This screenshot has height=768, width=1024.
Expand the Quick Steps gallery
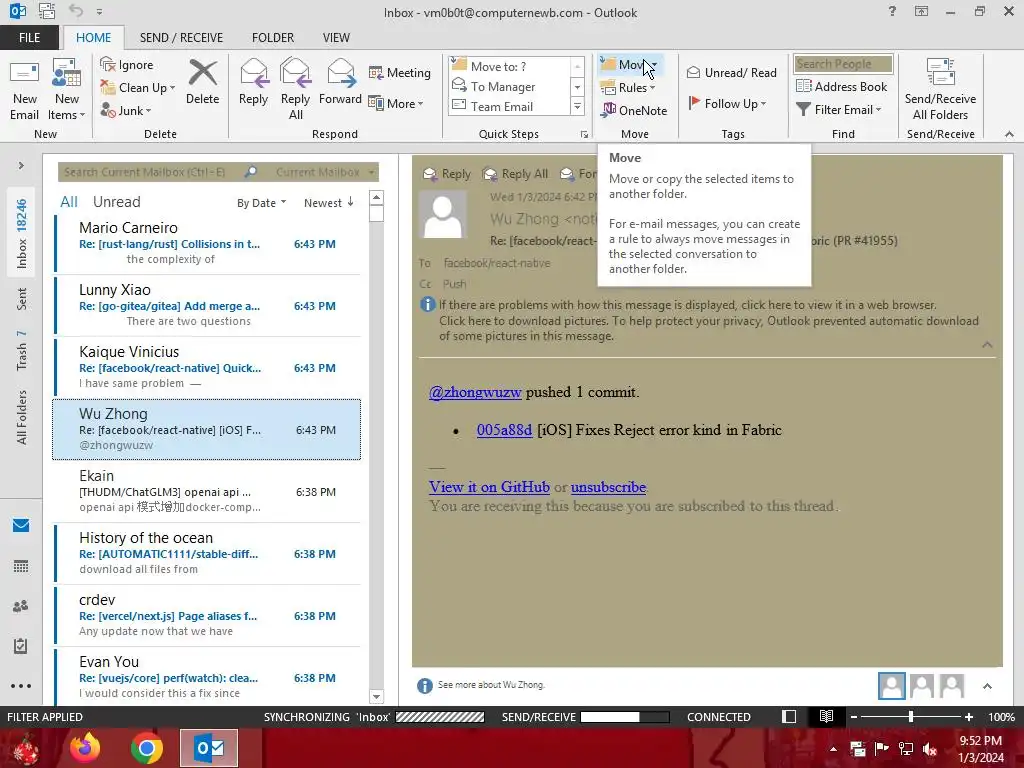coord(577,106)
